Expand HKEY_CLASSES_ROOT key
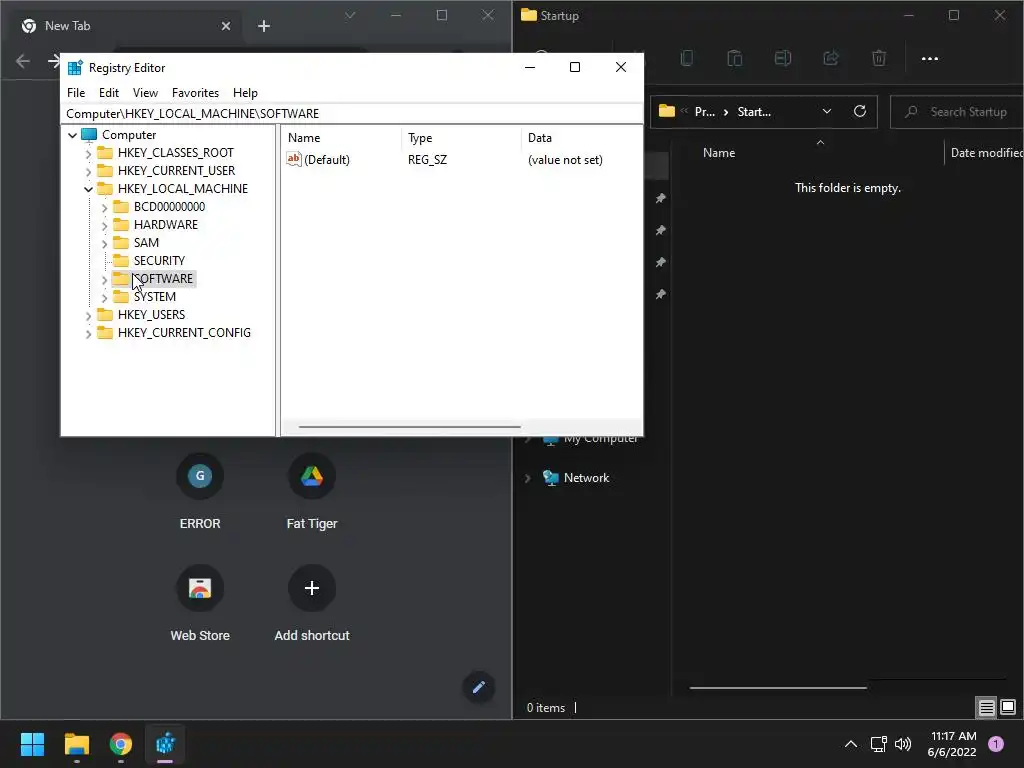Viewport: 1024px width, 768px height. [x=88, y=153]
